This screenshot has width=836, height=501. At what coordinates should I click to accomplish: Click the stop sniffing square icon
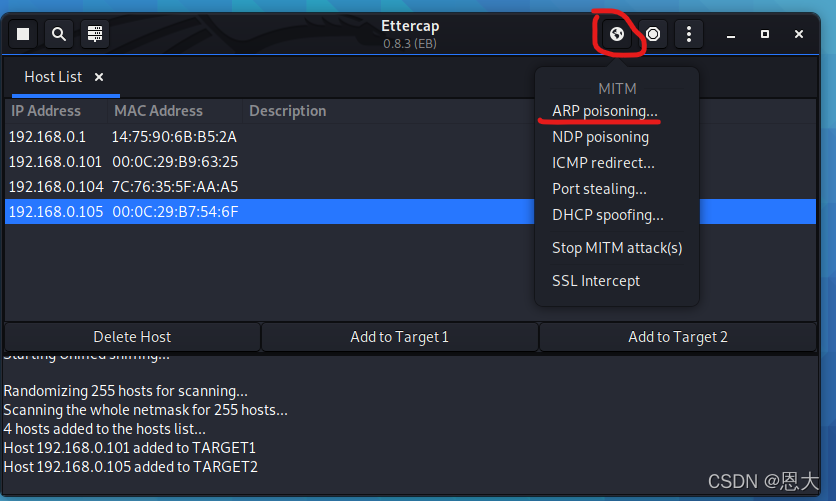coord(23,34)
